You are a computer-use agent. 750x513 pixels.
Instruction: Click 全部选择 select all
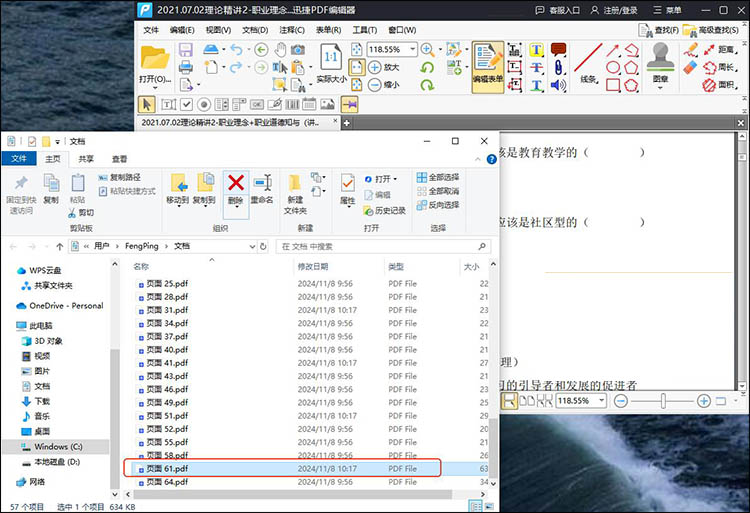pyautogui.click(x=438, y=177)
